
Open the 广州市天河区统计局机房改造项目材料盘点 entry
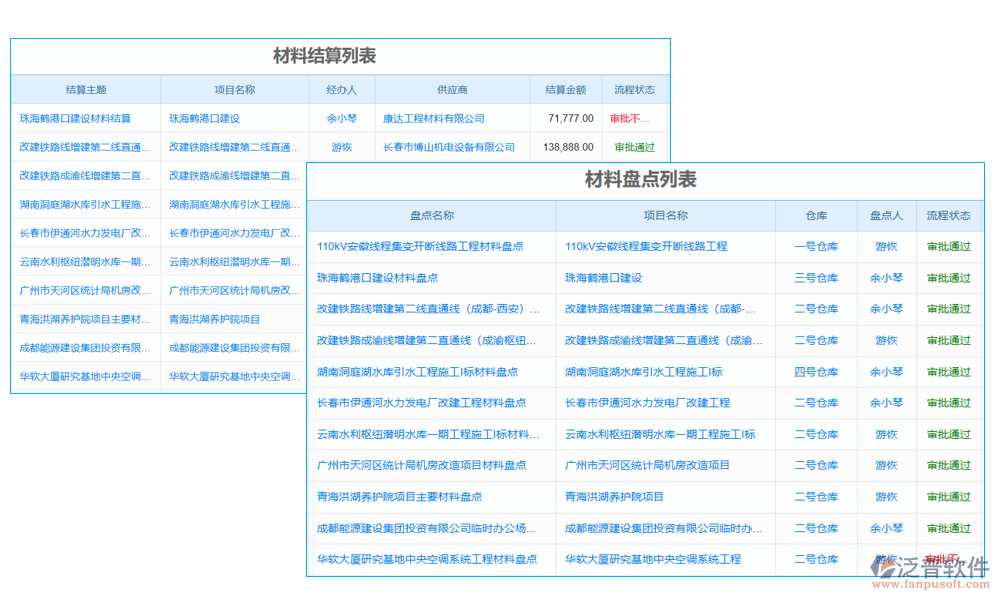421,465
